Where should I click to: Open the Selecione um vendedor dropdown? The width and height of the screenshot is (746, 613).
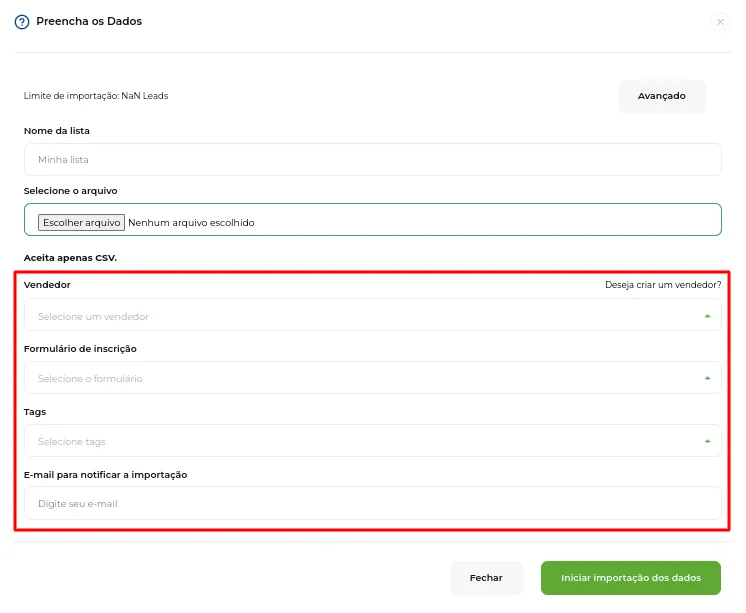click(x=373, y=315)
